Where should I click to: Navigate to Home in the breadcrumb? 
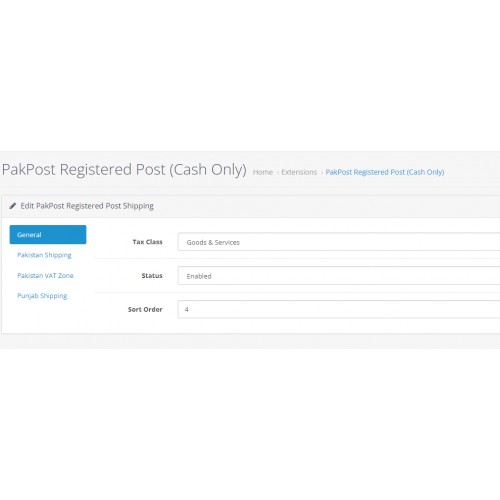(263, 172)
